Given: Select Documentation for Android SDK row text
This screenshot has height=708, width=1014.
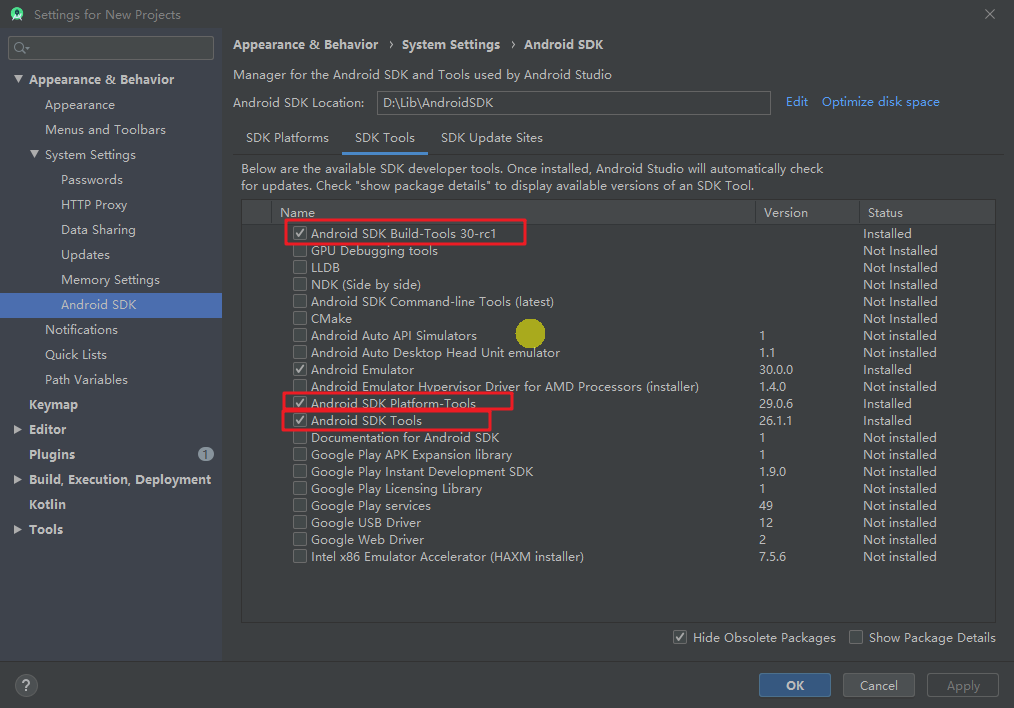Looking at the screenshot, I should click(405, 438).
